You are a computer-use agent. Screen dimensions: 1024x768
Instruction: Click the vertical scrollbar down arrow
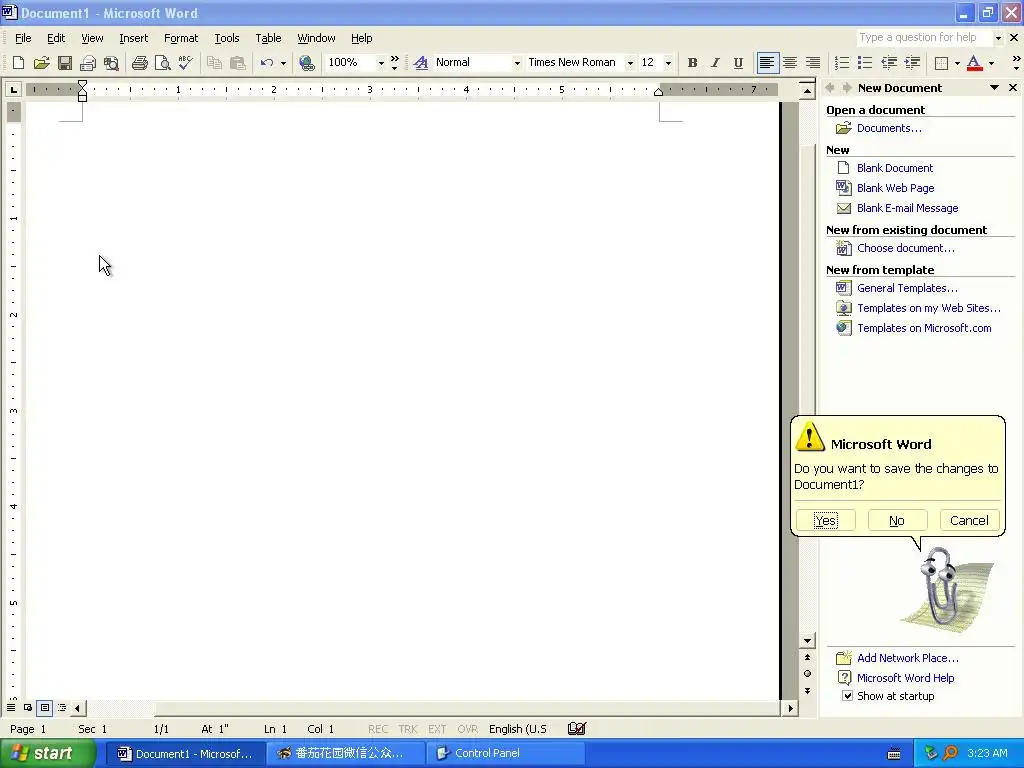(807, 641)
